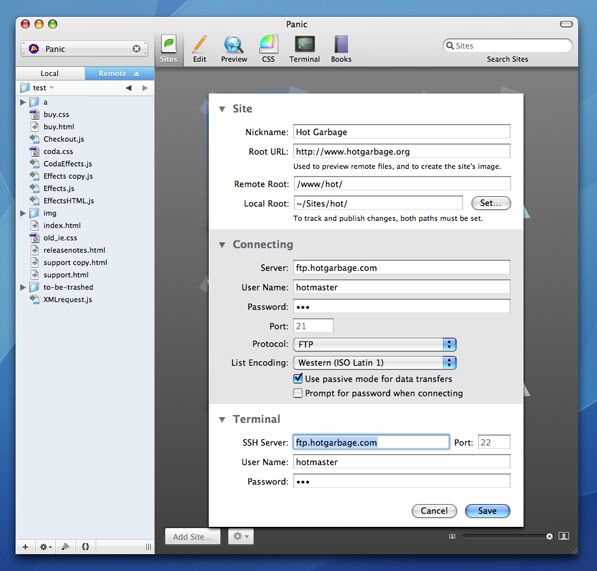The width and height of the screenshot is (597, 571).
Task: Open the Preview tool
Action: [x=234, y=49]
